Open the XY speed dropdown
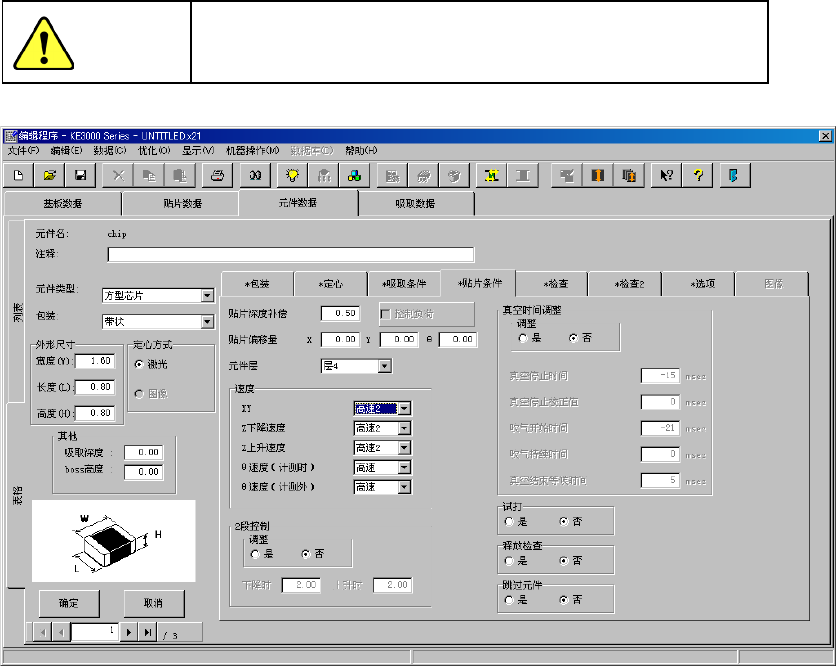The height and width of the screenshot is (666, 836). [x=404, y=408]
